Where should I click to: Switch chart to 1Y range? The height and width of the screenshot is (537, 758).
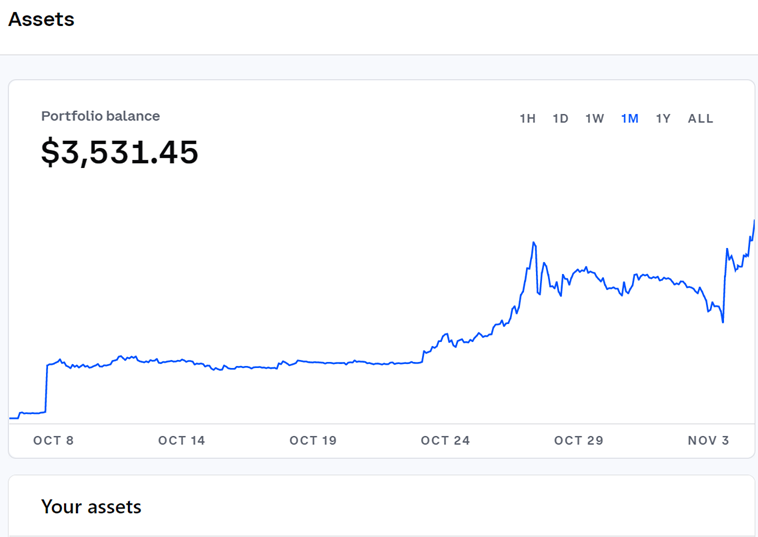663,118
